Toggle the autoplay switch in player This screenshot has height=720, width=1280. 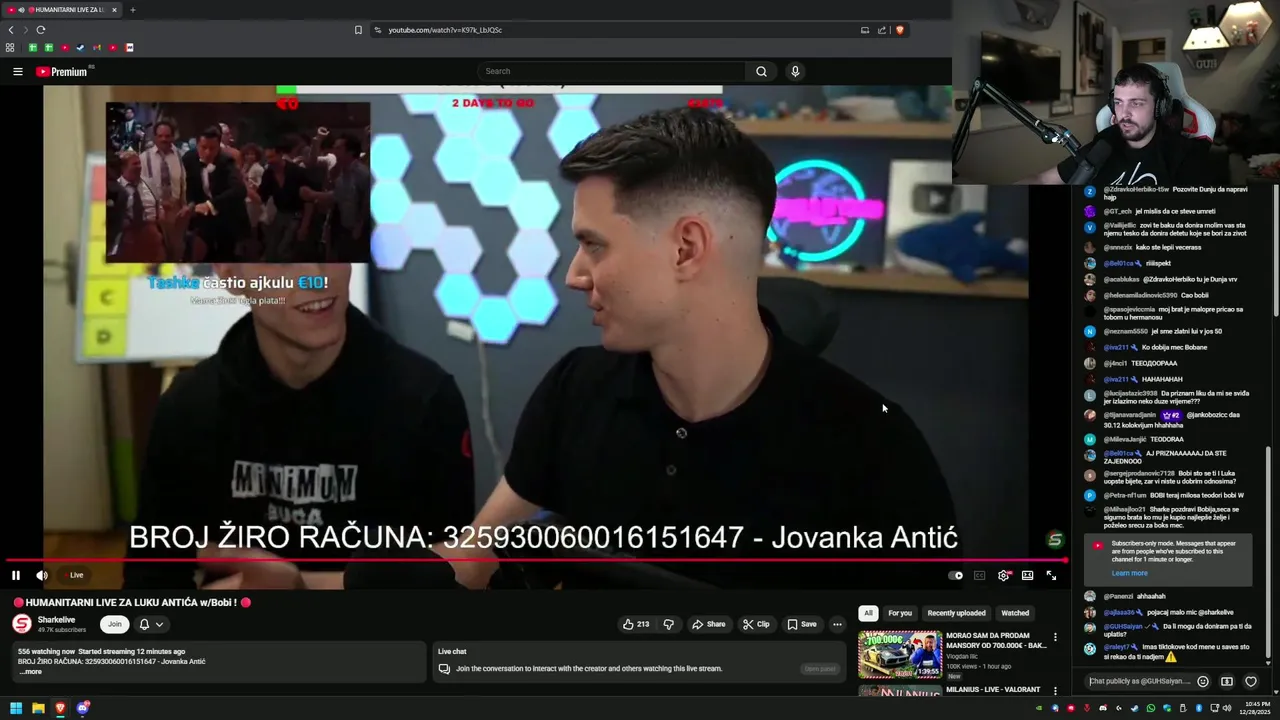tap(955, 575)
